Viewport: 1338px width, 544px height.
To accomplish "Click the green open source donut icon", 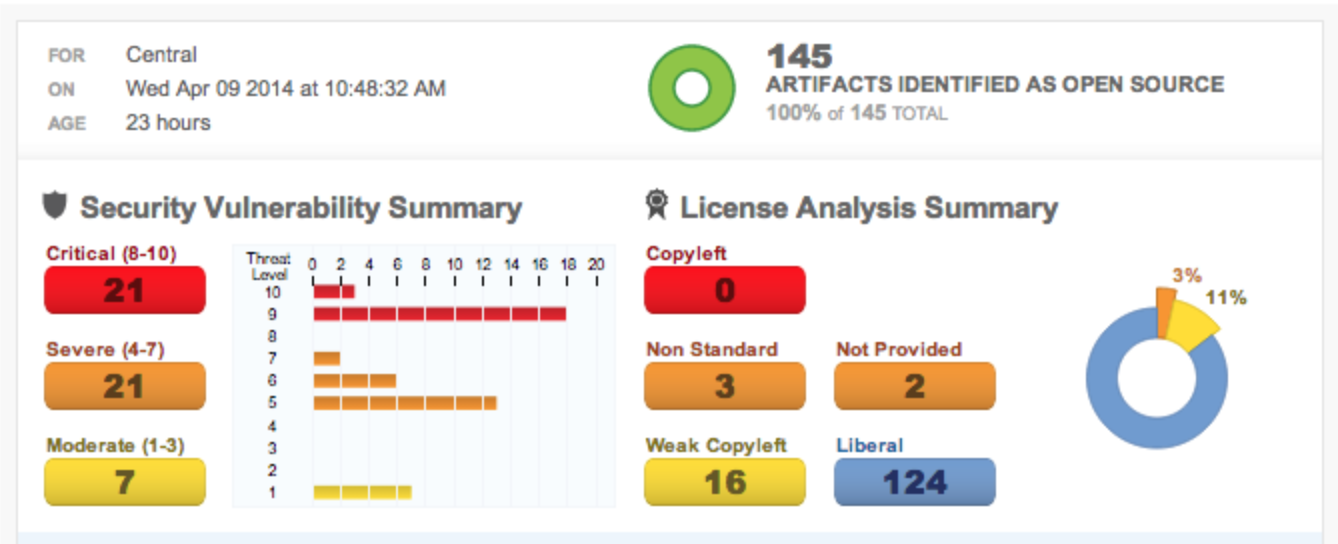I will 690,88.
